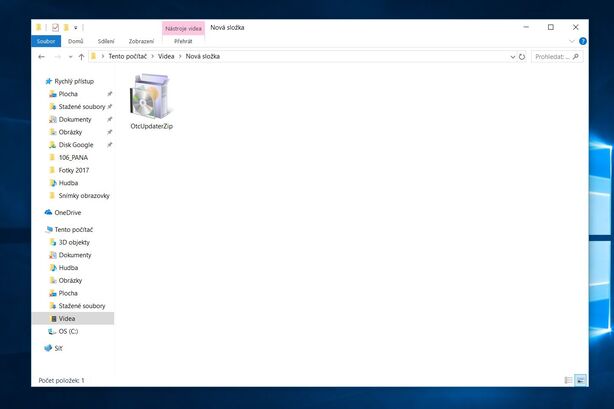The image size is (614, 409).
Task: Open Hudba under Rychlý přístup
Action: pyautogui.click(x=68, y=183)
